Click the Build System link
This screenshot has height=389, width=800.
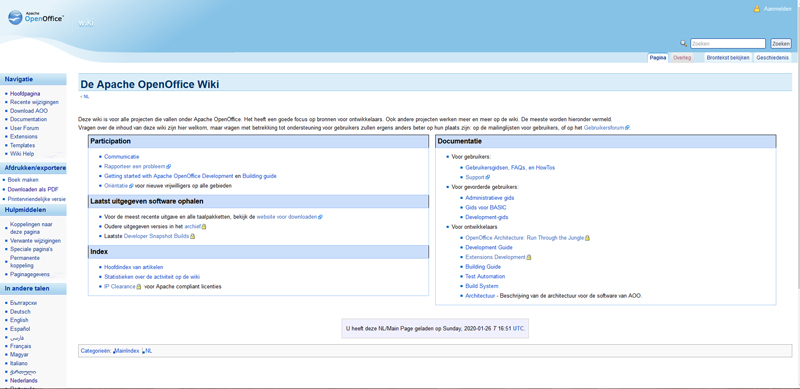click(482, 286)
